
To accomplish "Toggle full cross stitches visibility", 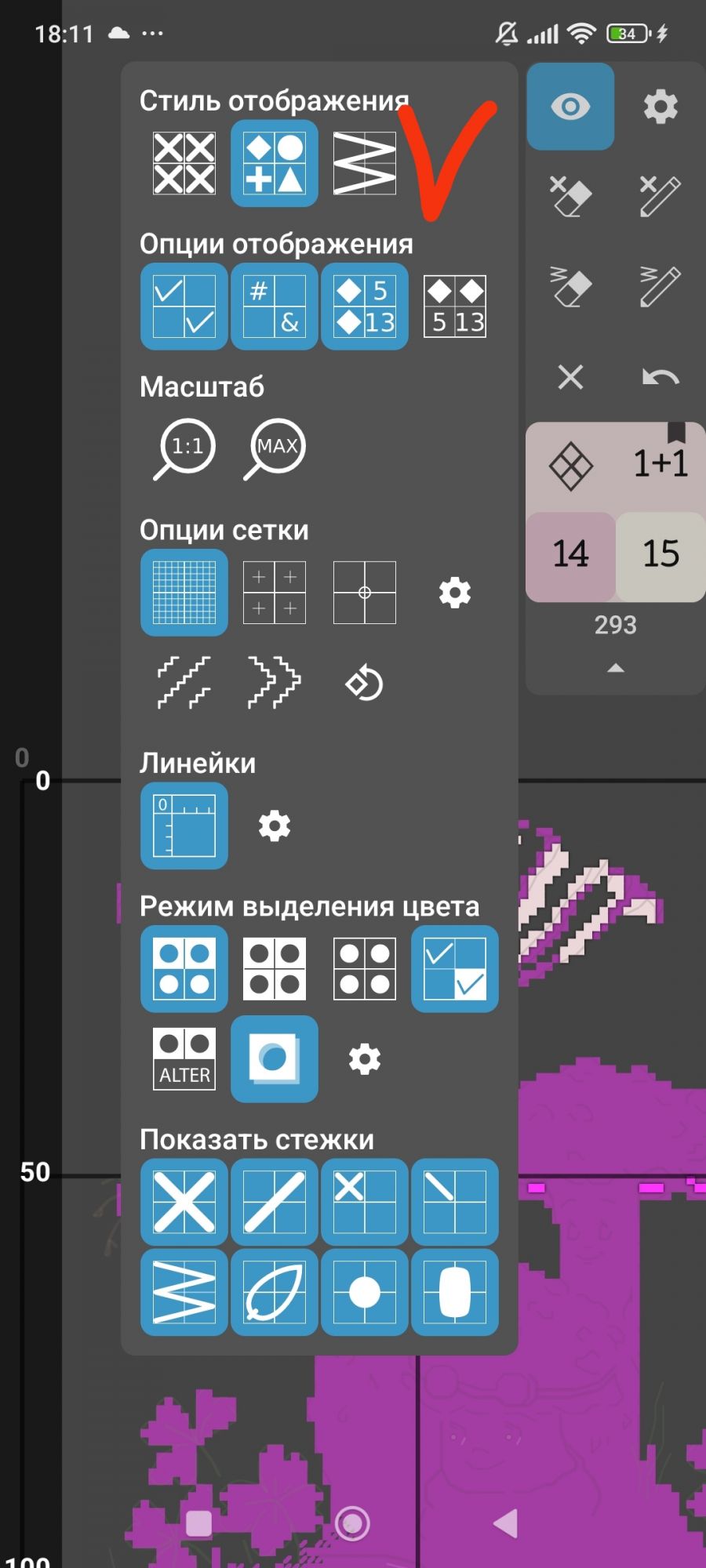I will [184, 1202].
